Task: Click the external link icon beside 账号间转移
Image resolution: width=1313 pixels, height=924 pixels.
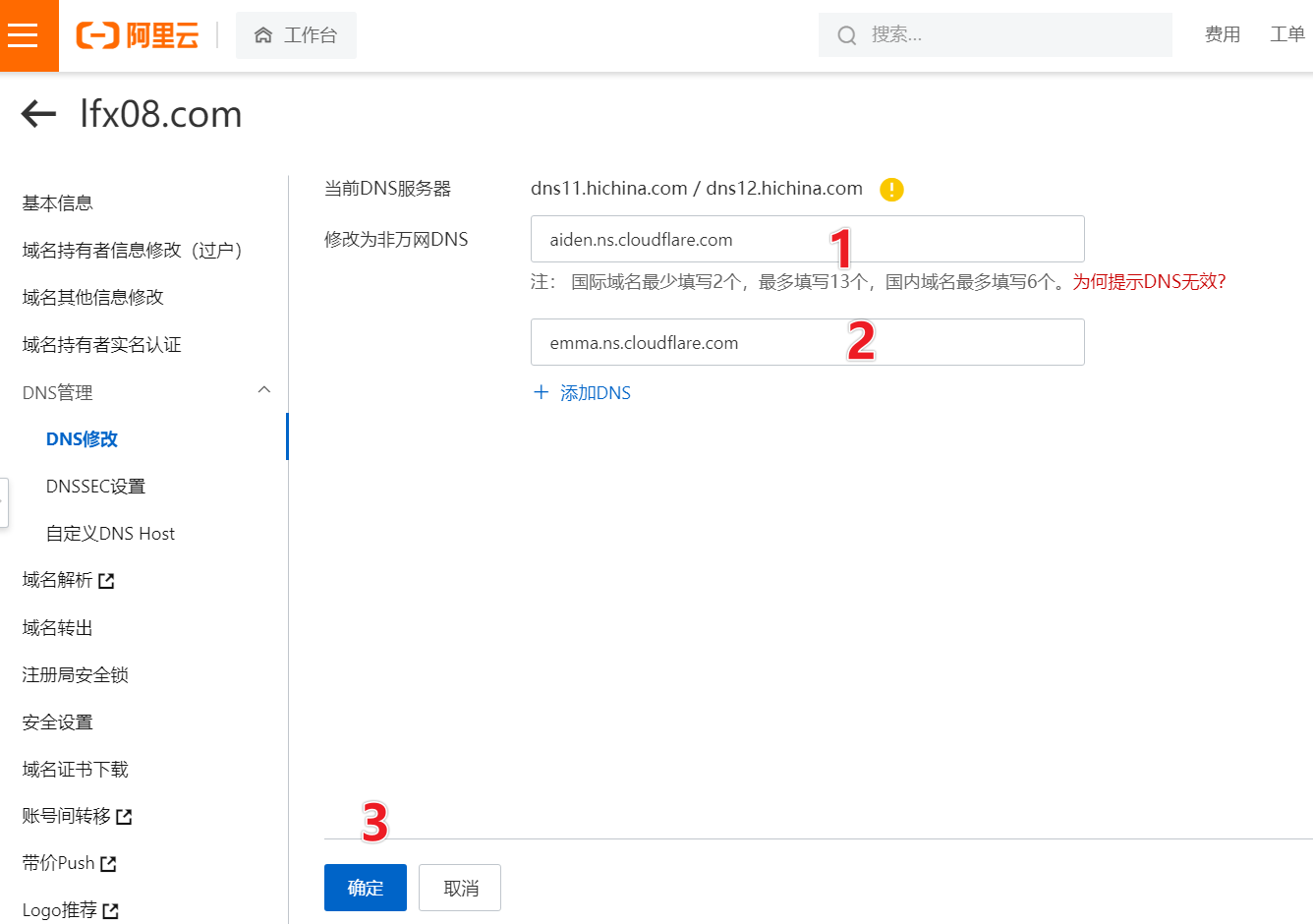Action: point(124,817)
